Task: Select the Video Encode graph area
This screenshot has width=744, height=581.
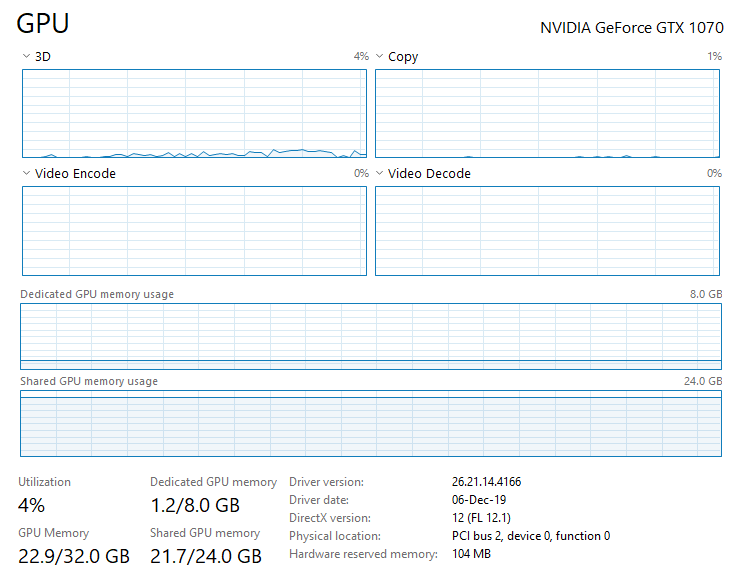Action: pyautogui.click(x=194, y=230)
